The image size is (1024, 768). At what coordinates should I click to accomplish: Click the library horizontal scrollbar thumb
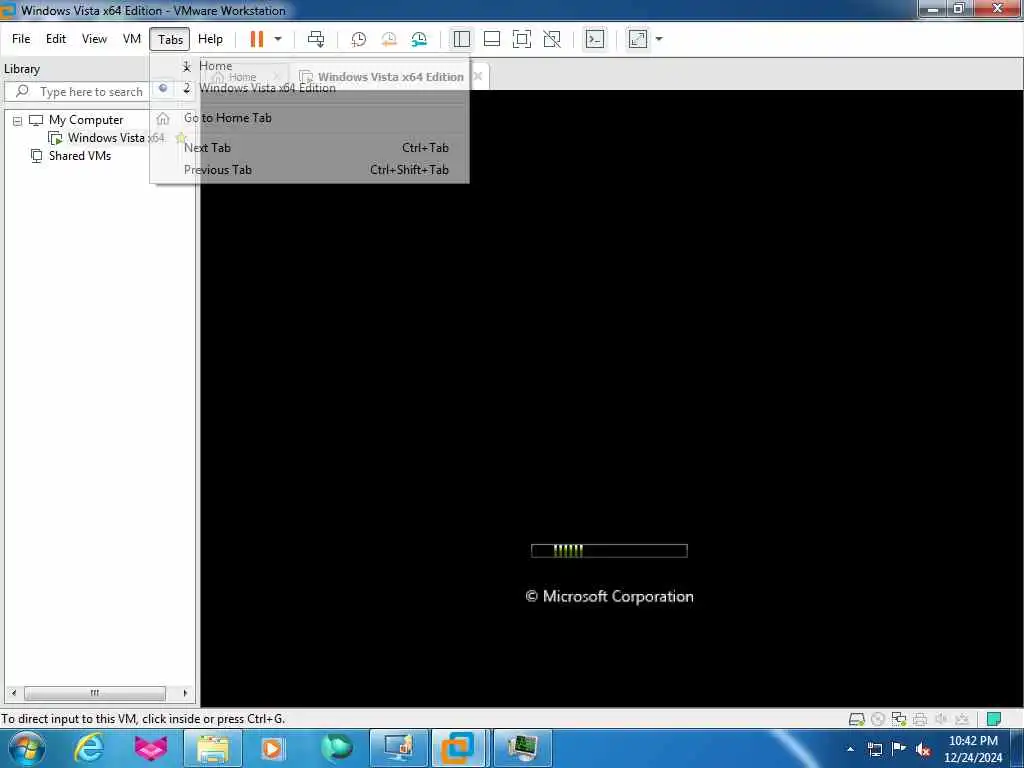(95, 693)
